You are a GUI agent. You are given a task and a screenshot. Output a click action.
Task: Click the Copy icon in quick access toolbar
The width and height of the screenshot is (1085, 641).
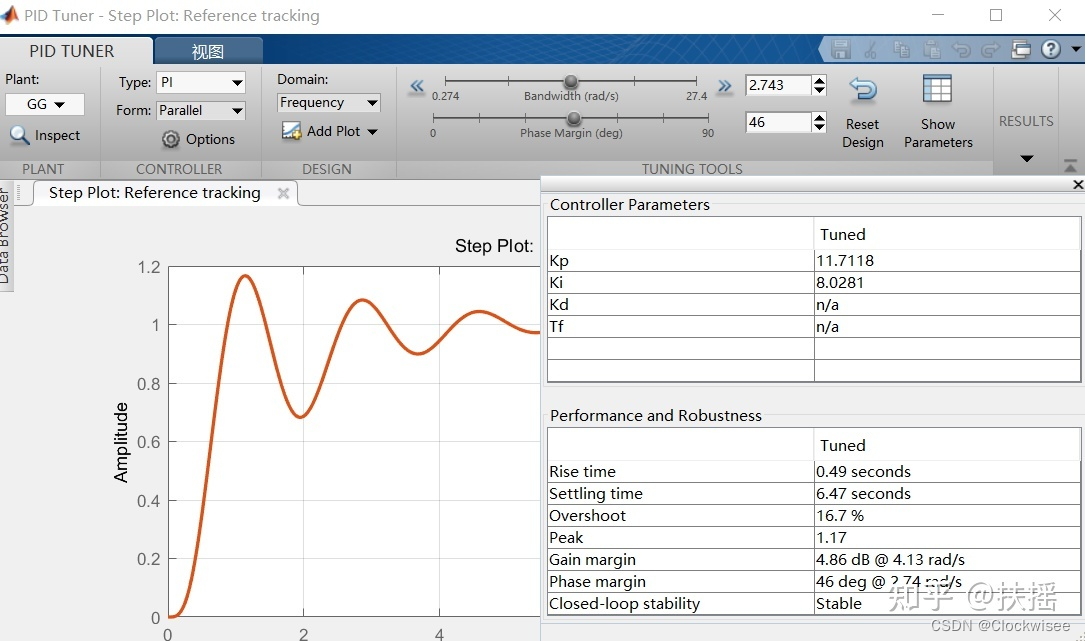coord(901,49)
